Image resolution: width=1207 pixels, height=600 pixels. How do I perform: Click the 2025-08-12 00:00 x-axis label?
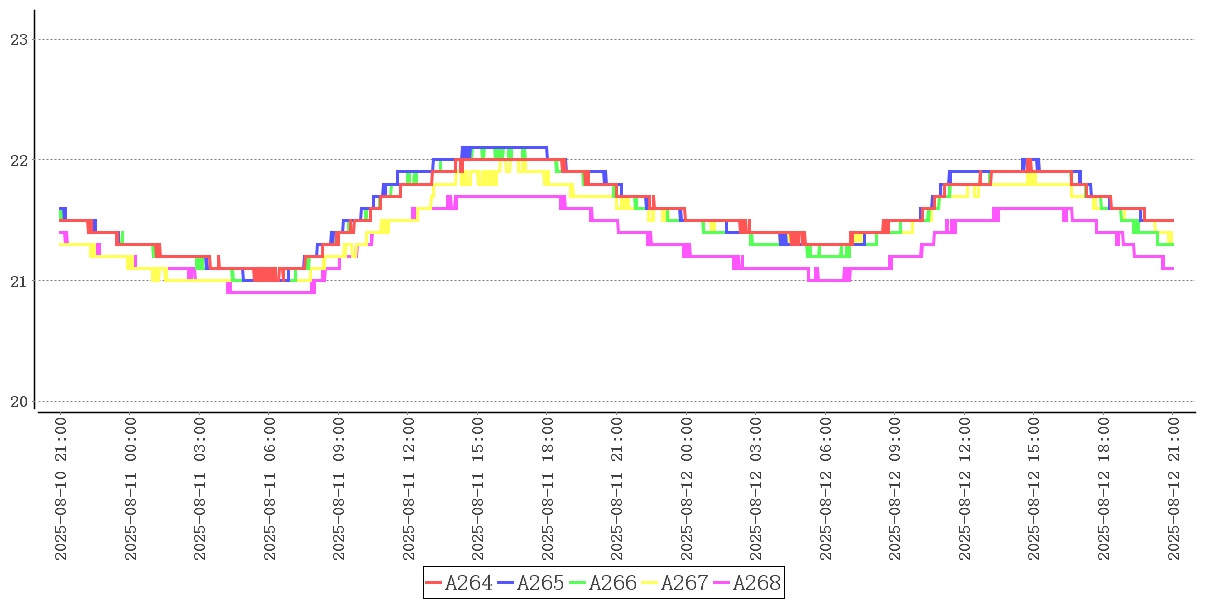click(x=687, y=489)
